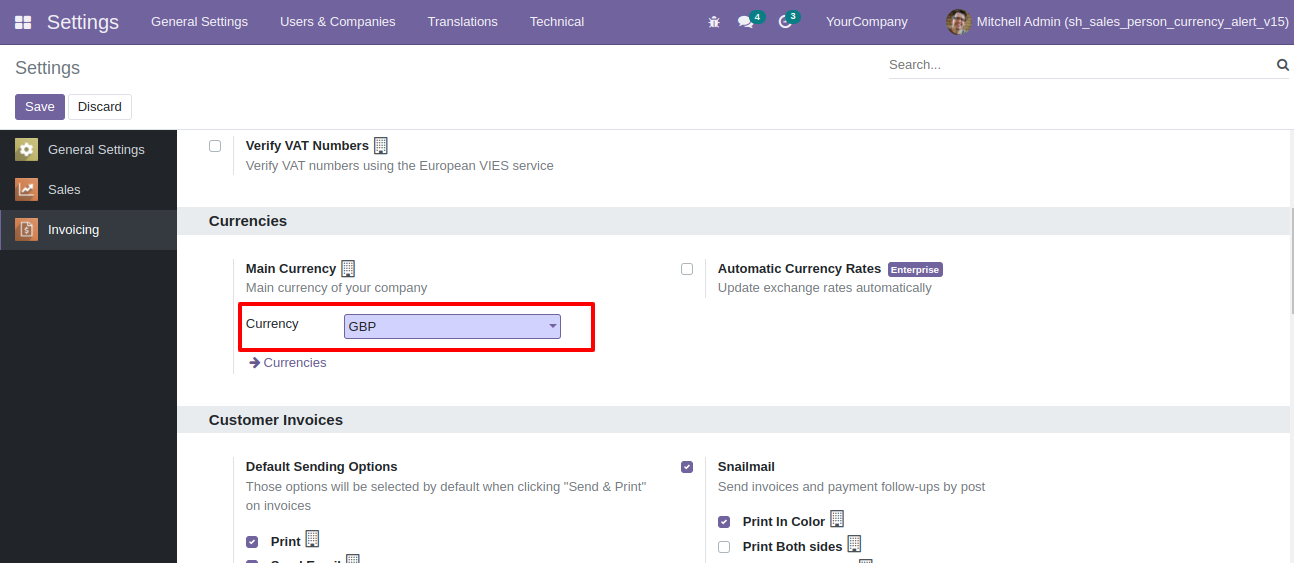
Task: Open the apps grid menu icon
Action: pyautogui.click(x=23, y=22)
